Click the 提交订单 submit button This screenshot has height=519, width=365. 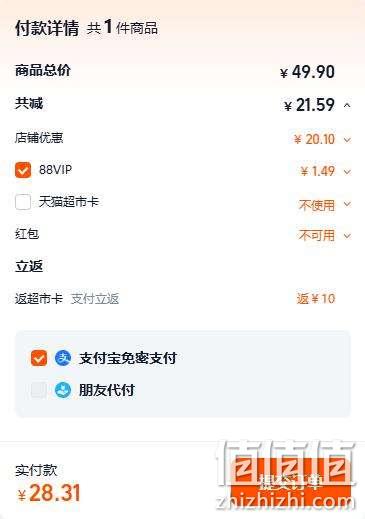click(x=290, y=482)
